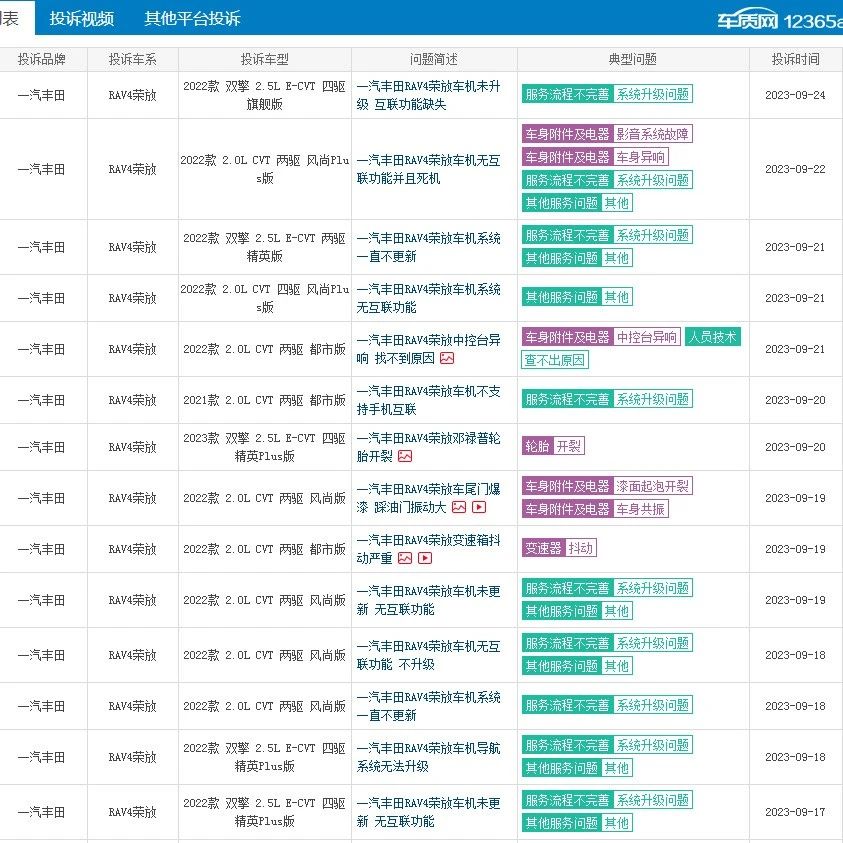This screenshot has height=843, width=843.
Task: Open complaint 车机未升级 互联功能缺失
Action: click(x=428, y=95)
